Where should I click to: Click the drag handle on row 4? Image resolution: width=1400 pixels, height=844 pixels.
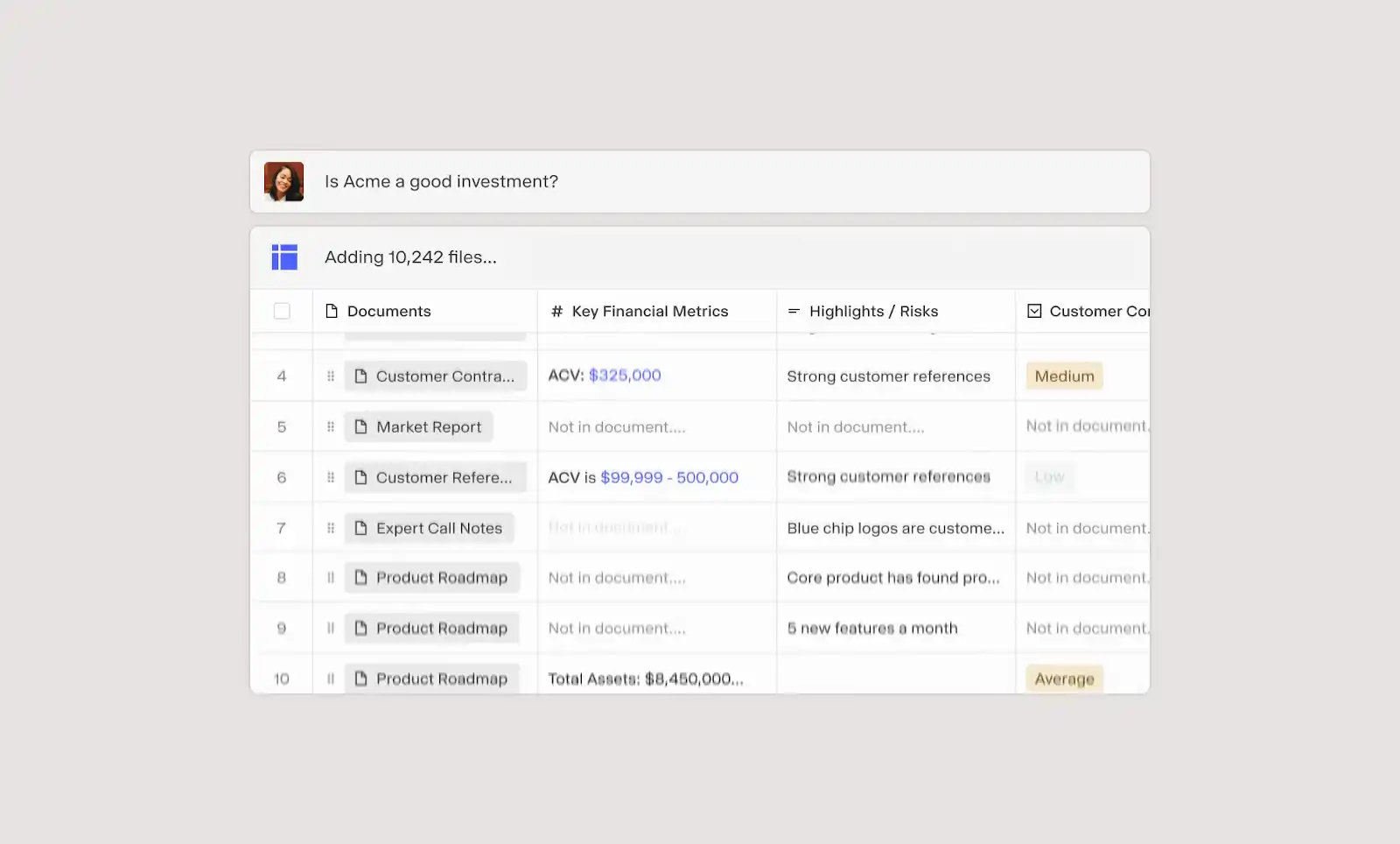tap(331, 376)
